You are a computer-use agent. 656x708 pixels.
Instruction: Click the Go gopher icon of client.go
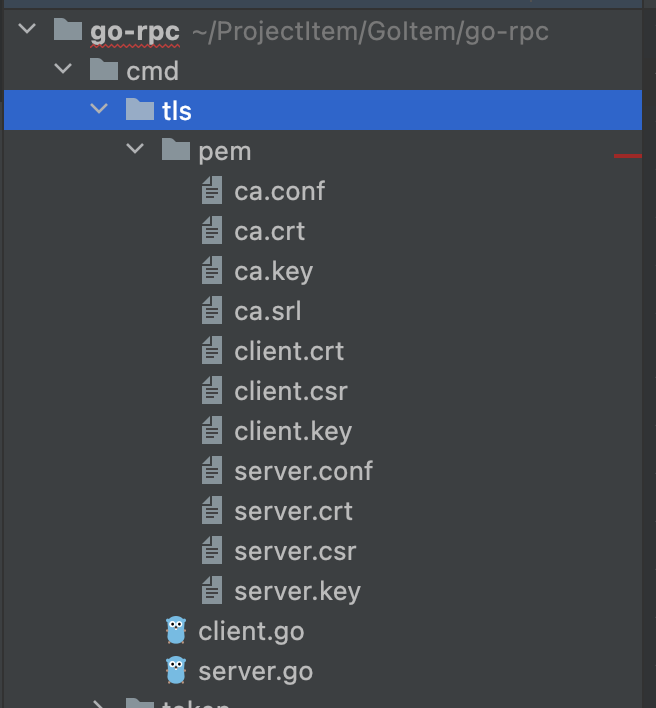176,630
